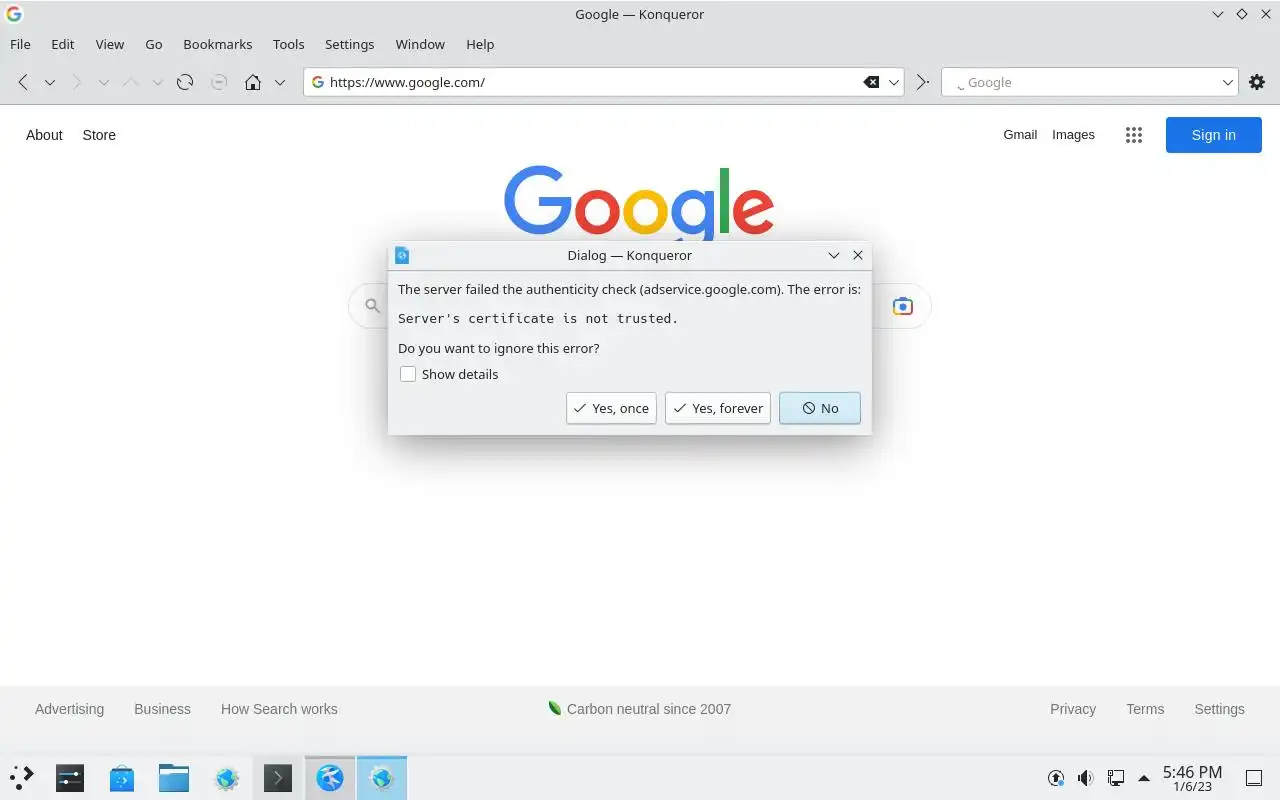Open the Tools menu
Image resolution: width=1280 pixels, height=800 pixels.
click(x=289, y=44)
